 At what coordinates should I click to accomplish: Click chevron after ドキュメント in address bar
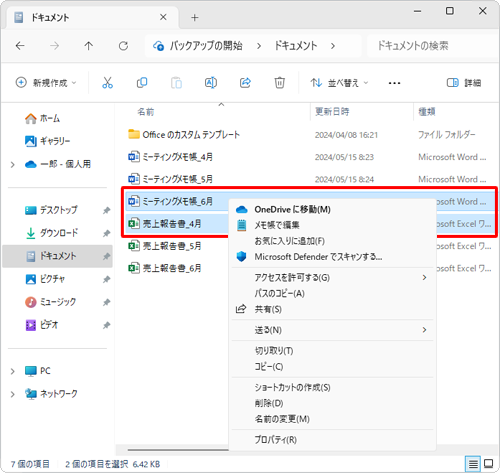click(333, 46)
